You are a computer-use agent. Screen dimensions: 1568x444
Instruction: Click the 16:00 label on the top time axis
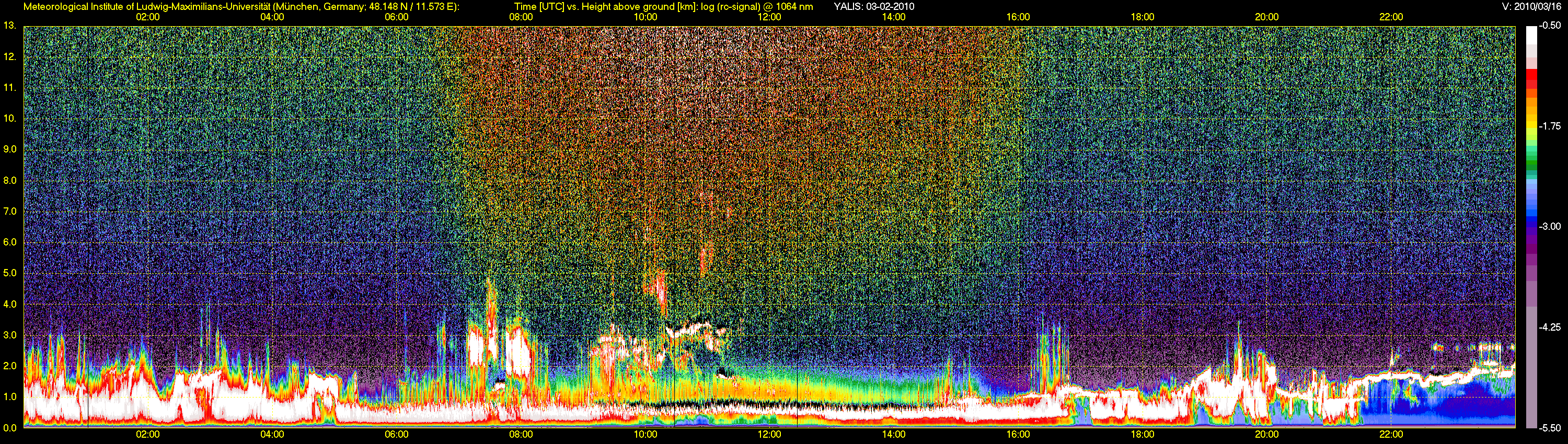tap(1018, 17)
